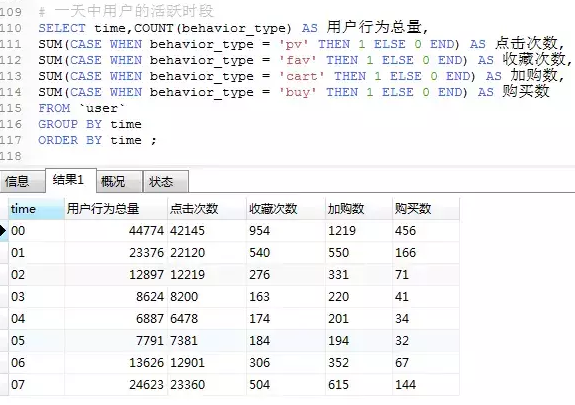
Task: Place cursor on the SELECT keyword in line 110
Action: click(62, 28)
